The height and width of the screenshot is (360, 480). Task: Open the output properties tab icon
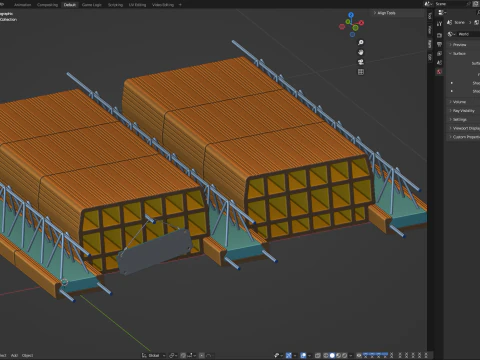439,44
